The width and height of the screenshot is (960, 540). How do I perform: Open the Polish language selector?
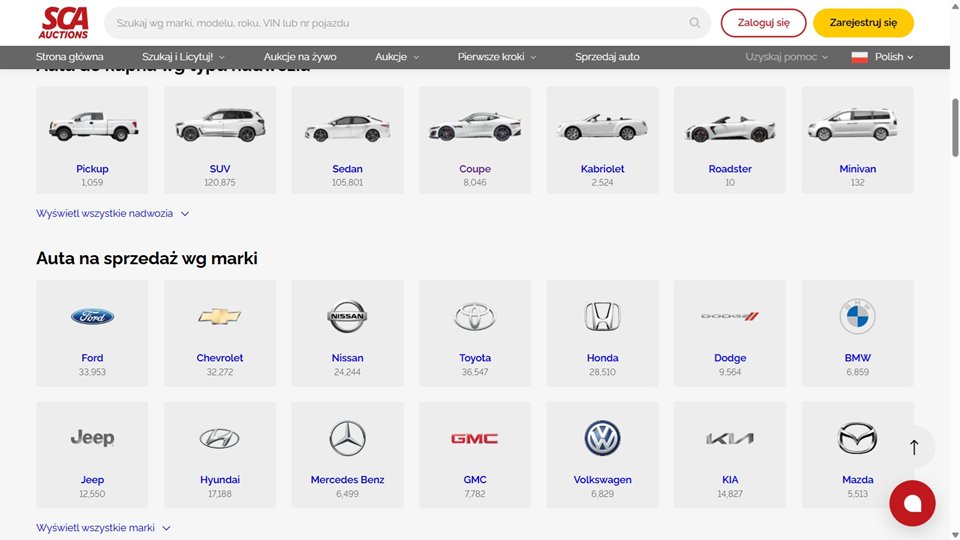pos(882,57)
